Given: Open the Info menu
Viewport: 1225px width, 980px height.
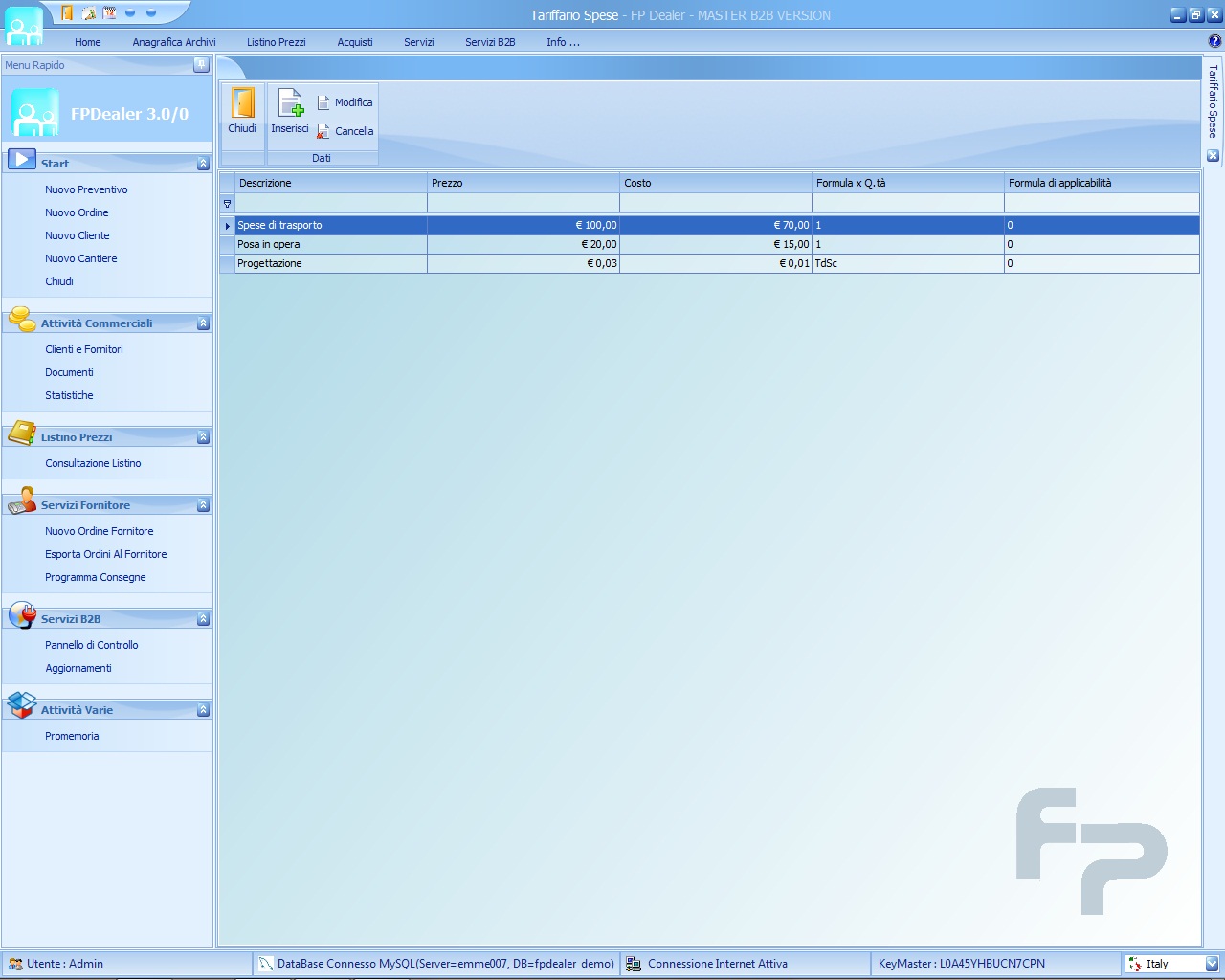Looking at the screenshot, I should point(563,42).
